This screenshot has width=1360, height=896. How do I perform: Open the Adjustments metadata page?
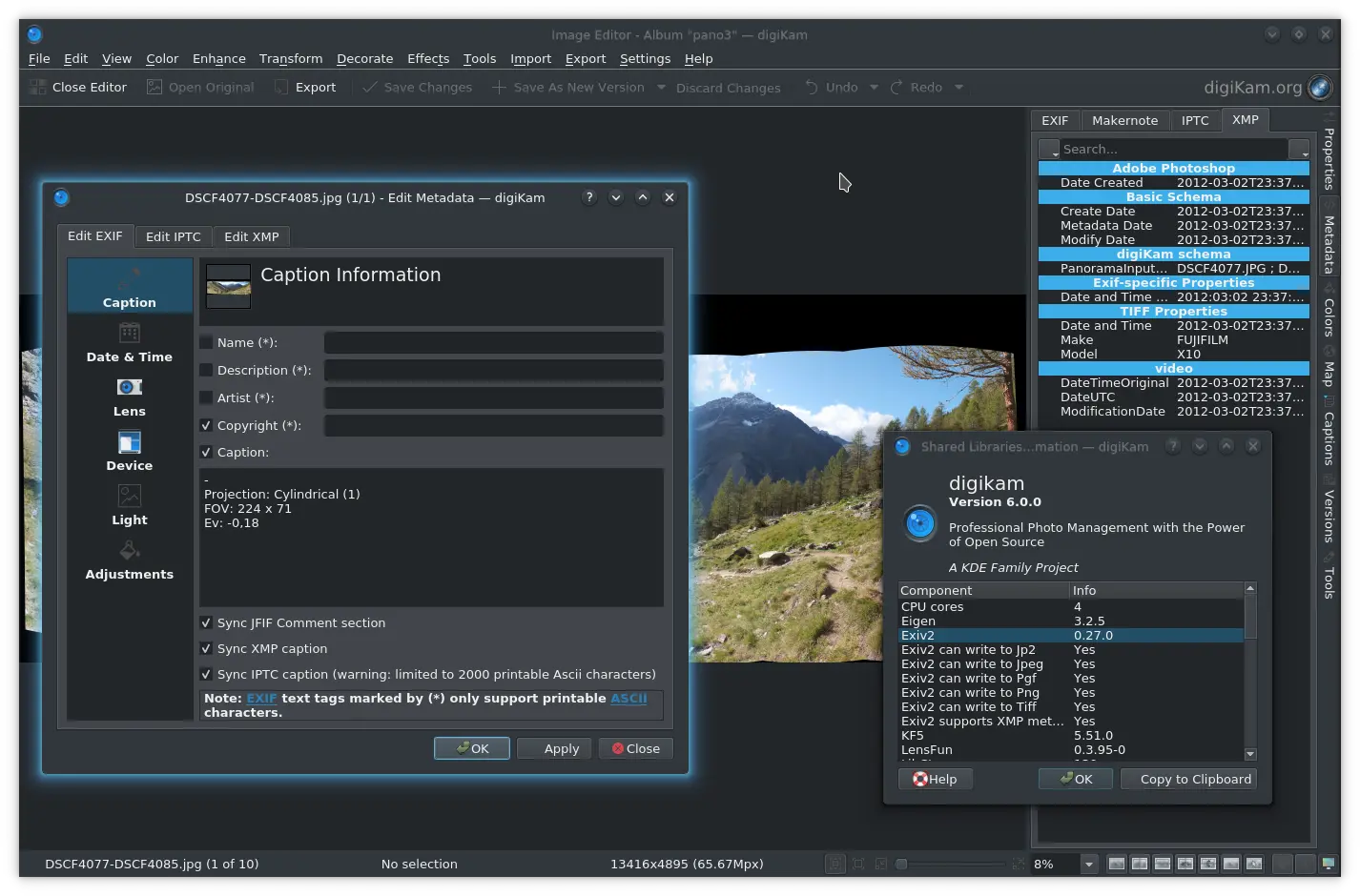tap(129, 560)
